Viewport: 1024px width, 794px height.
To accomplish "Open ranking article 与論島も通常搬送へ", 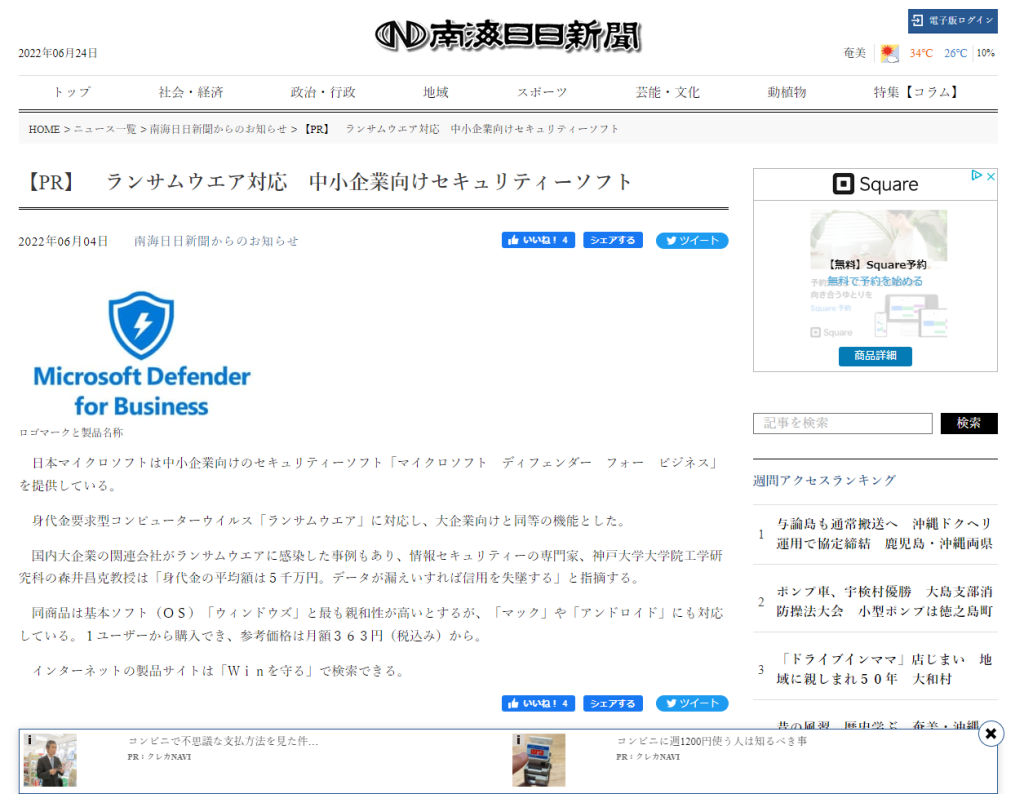I will tap(884, 533).
